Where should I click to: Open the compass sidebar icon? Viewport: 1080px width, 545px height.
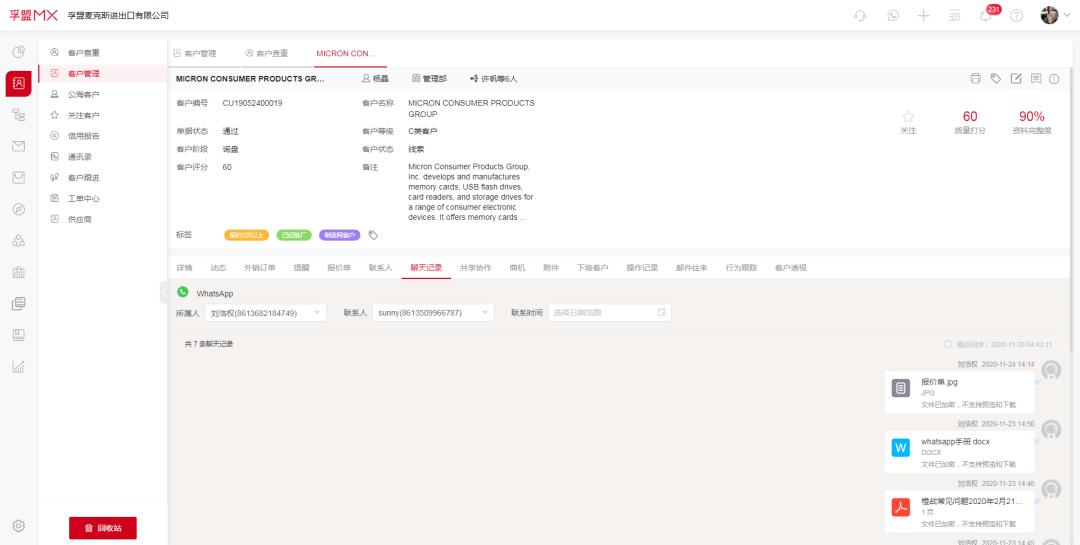(19, 209)
